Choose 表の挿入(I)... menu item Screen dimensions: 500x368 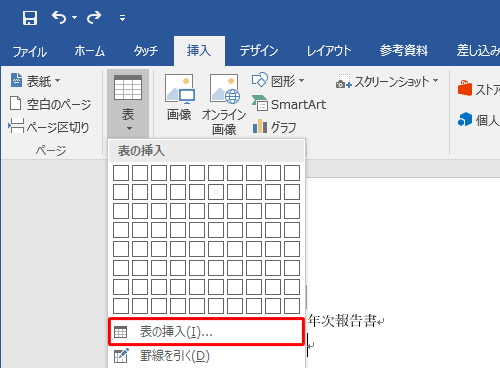pos(206,332)
